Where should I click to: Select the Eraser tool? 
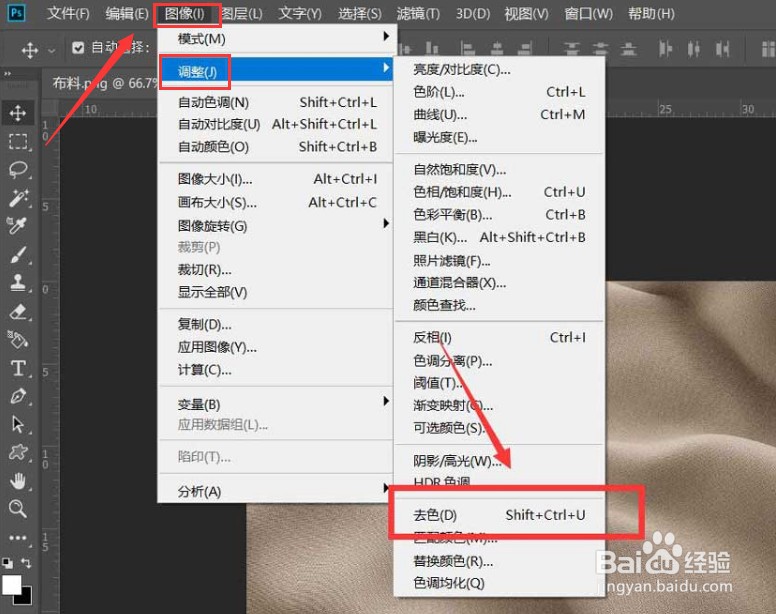point(18,312)
